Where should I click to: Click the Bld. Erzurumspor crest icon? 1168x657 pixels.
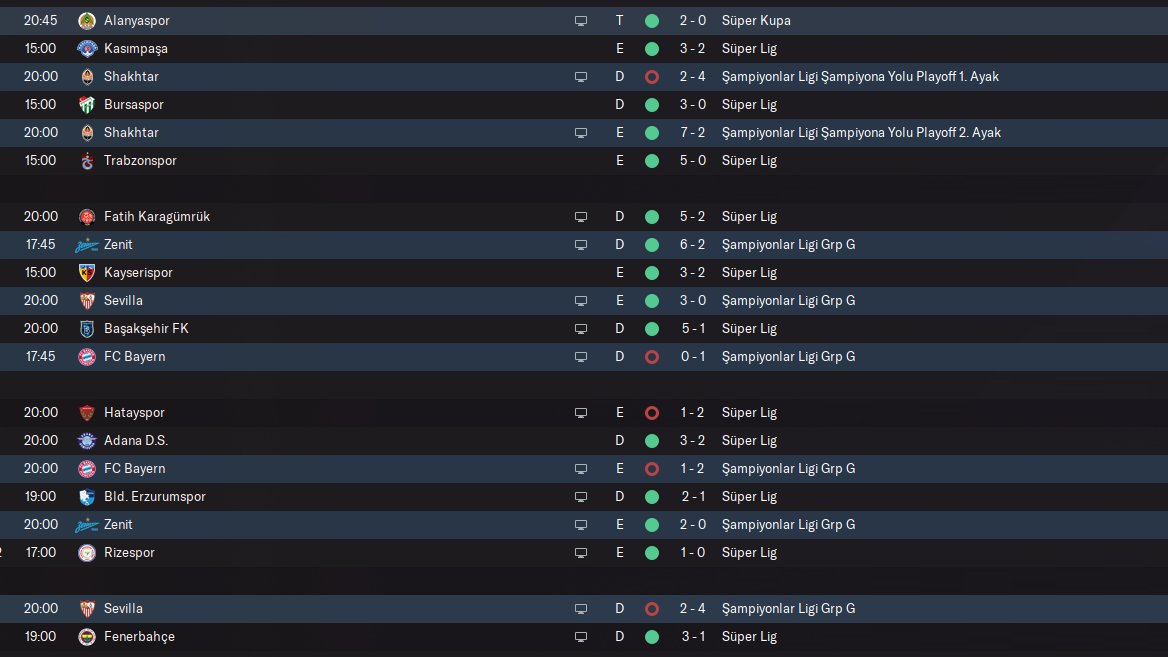87,497
